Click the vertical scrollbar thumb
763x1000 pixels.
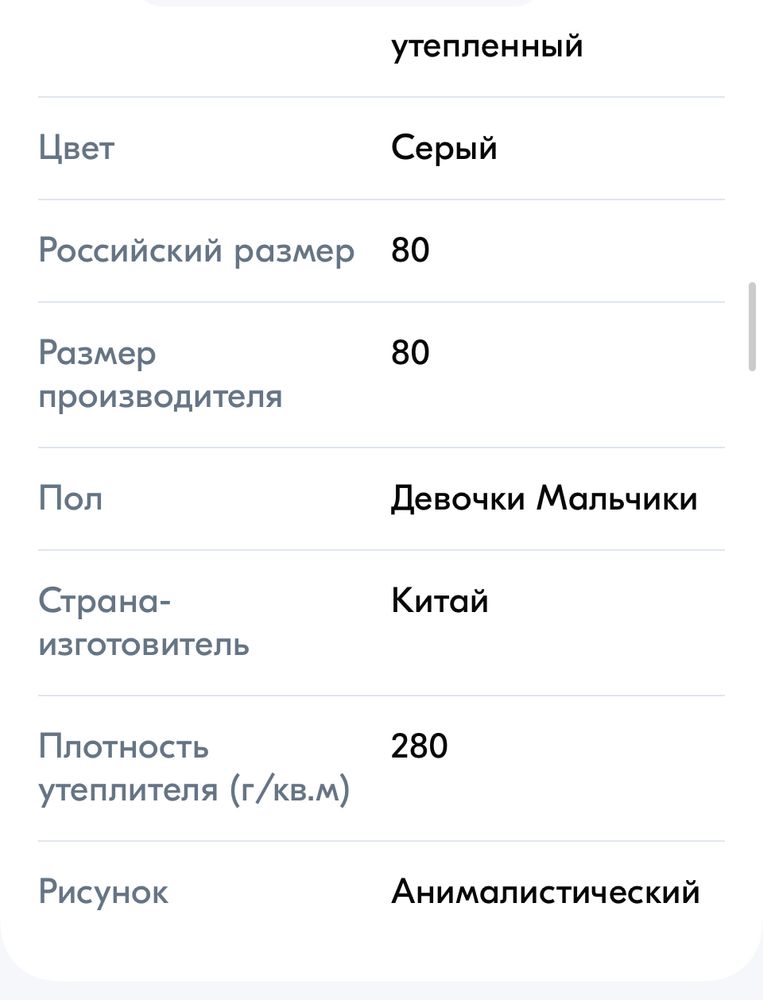[753, 328]
